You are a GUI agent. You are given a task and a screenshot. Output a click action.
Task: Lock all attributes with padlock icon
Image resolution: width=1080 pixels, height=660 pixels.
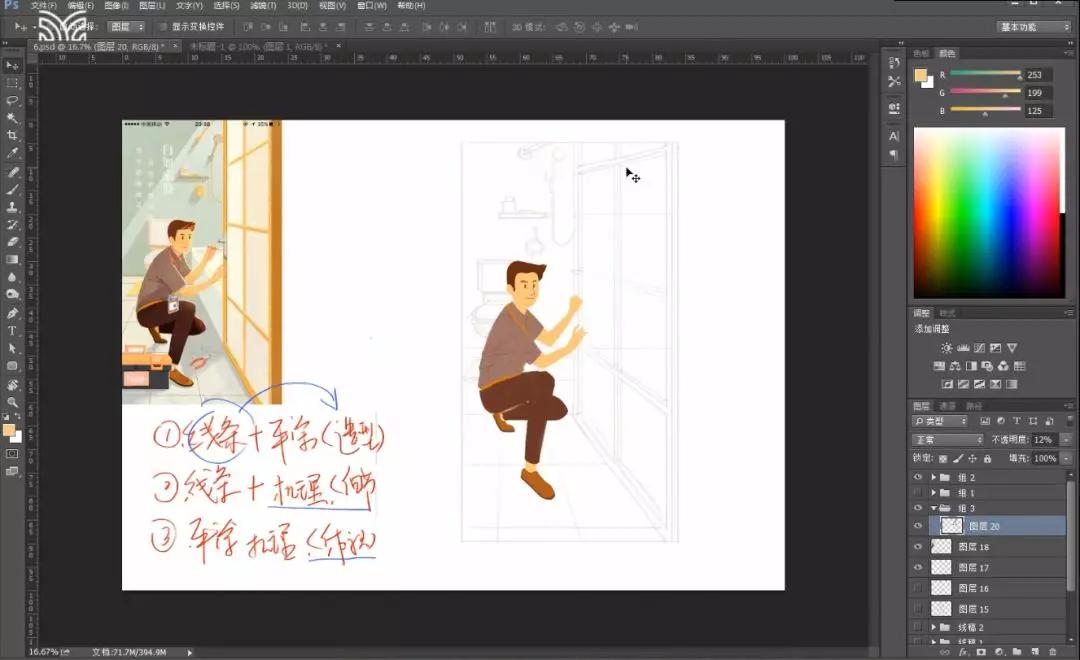pyautogui.click(x=987, y=459)
